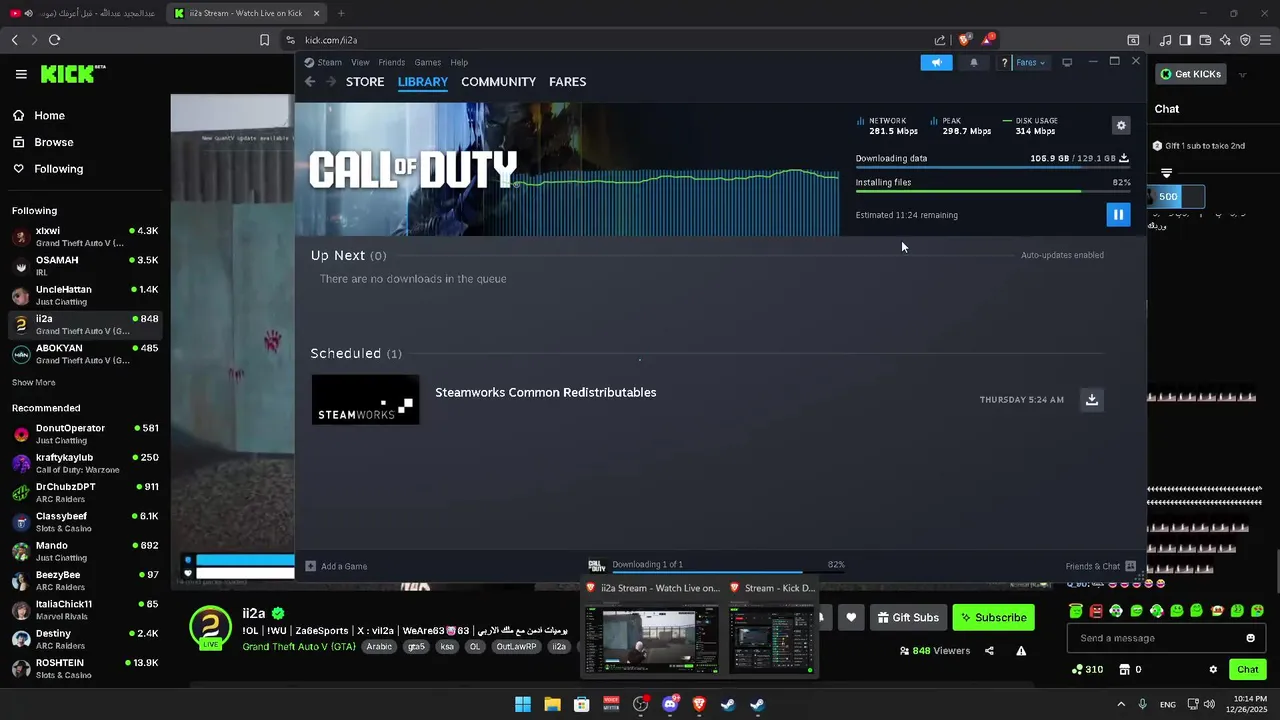1280x720 pixels.
Task: Reload the browser page
Action: (x=54, y=40)
